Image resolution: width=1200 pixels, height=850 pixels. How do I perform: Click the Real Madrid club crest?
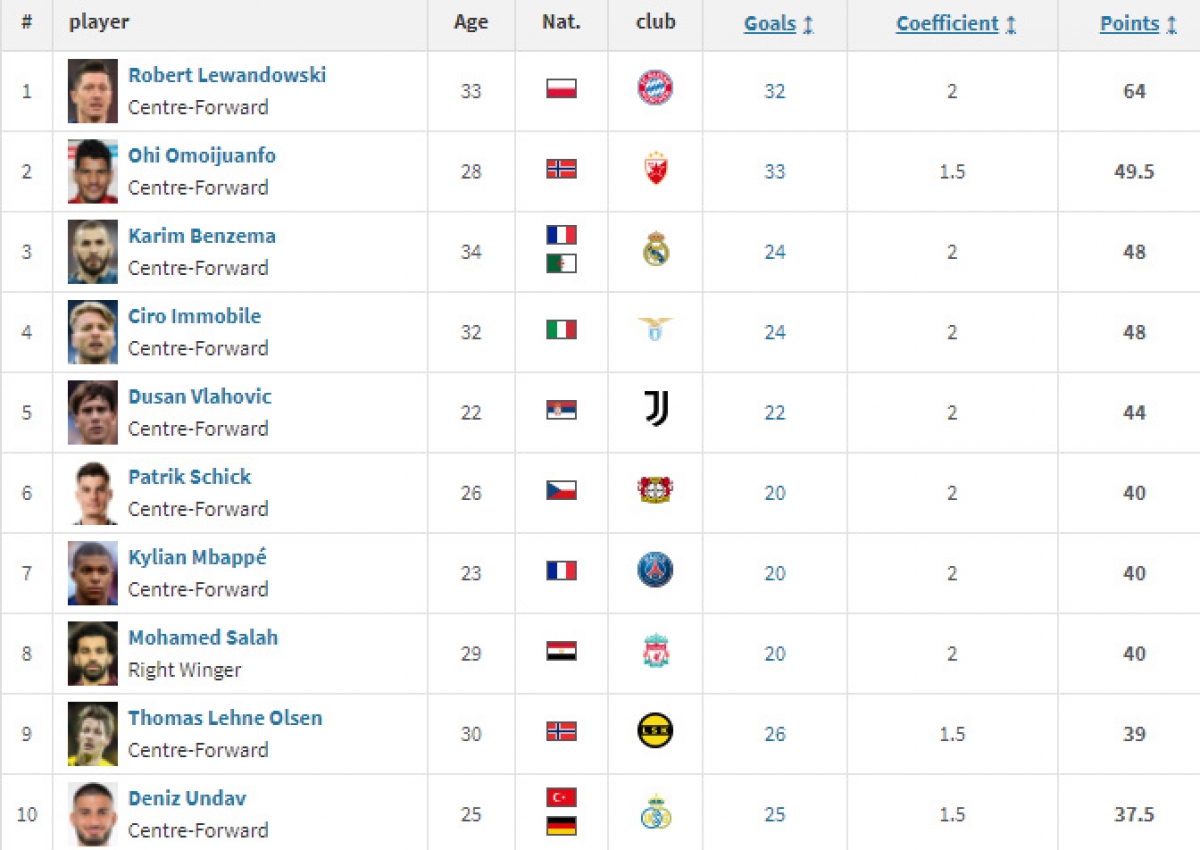click(655, 249)
